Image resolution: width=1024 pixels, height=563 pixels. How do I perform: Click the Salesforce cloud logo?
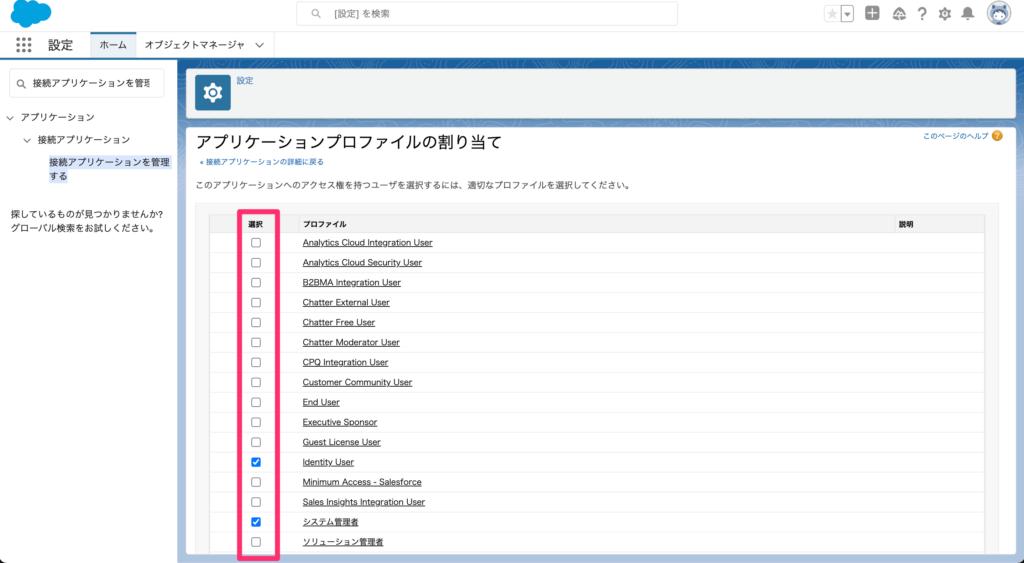pos(31,14)
